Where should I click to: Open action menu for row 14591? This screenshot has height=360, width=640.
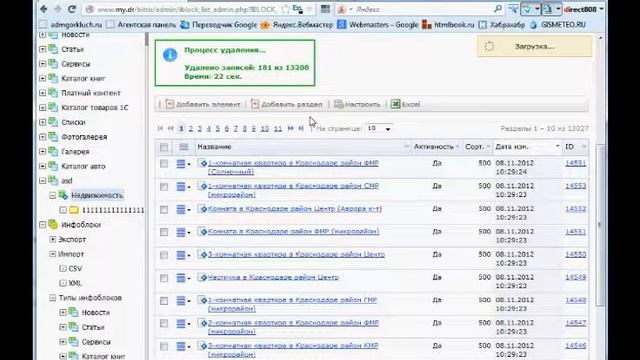pyautogui.click(x=183, y=164)
